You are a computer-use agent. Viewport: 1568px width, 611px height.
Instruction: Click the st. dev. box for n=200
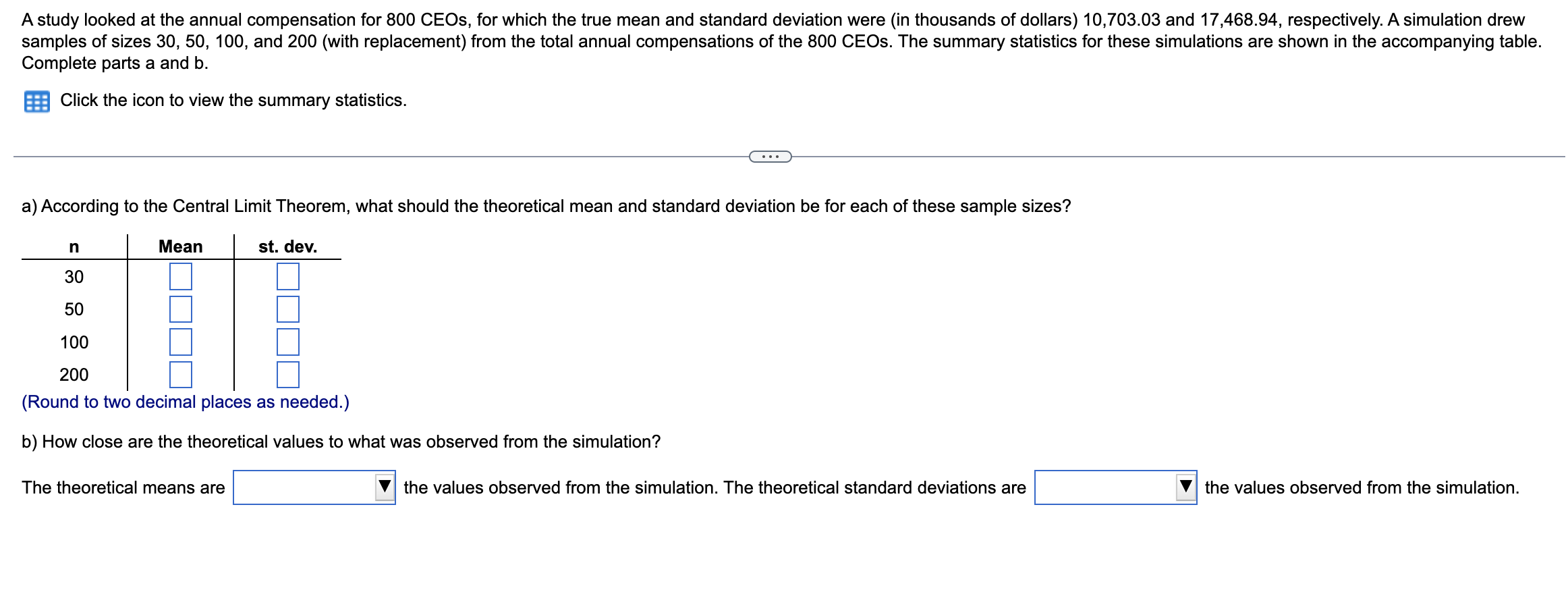287,375
